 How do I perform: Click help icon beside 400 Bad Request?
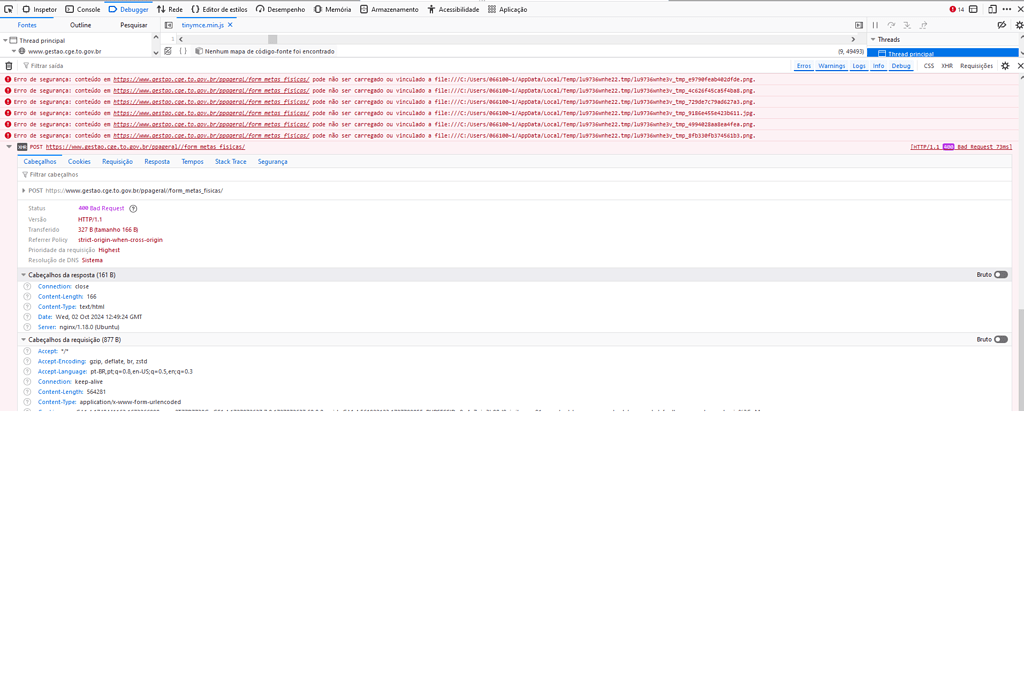coord(133,209)
